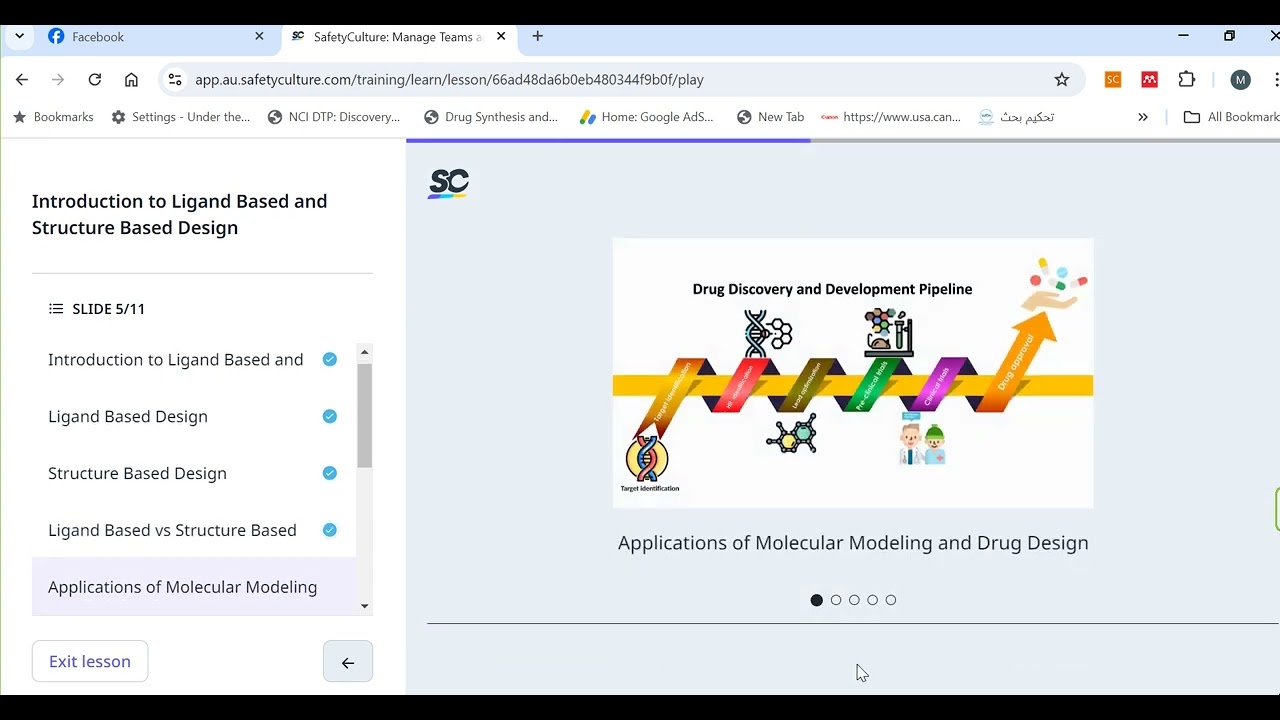Open the Arabic تحكيم بحث bookmark
1280x720 pixels.
click(1016, 117)
